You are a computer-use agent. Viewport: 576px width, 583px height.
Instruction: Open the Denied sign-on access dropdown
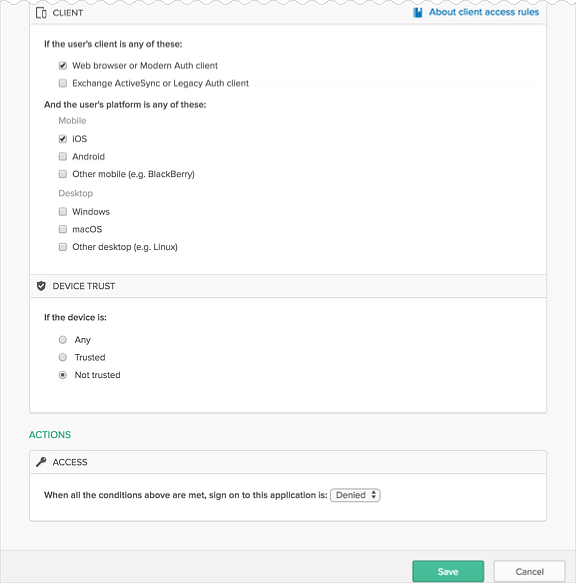[355, 495]
